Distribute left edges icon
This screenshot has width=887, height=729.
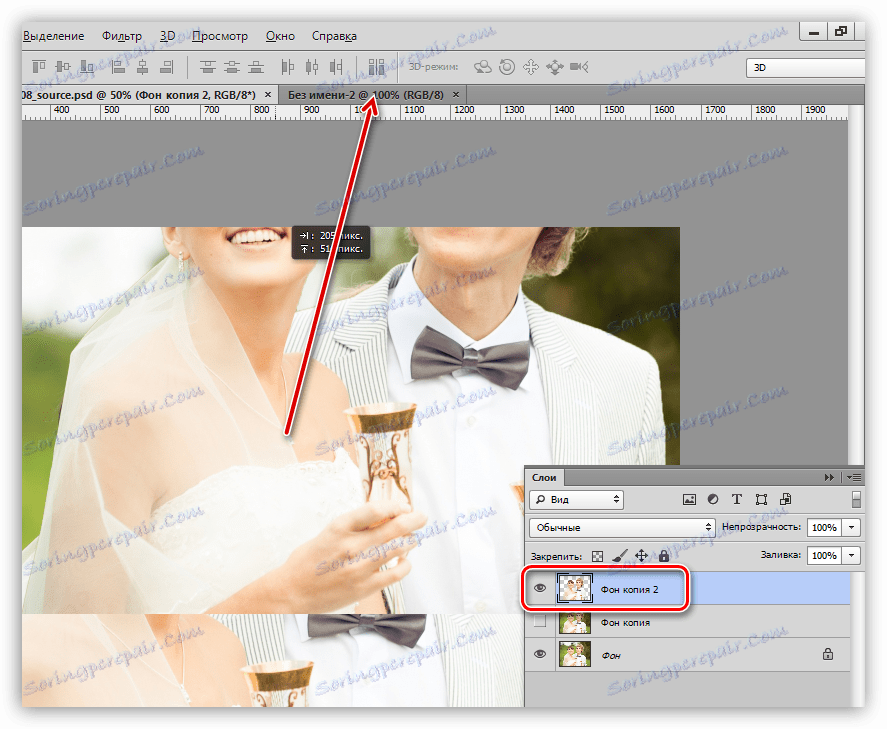point(287,67)
